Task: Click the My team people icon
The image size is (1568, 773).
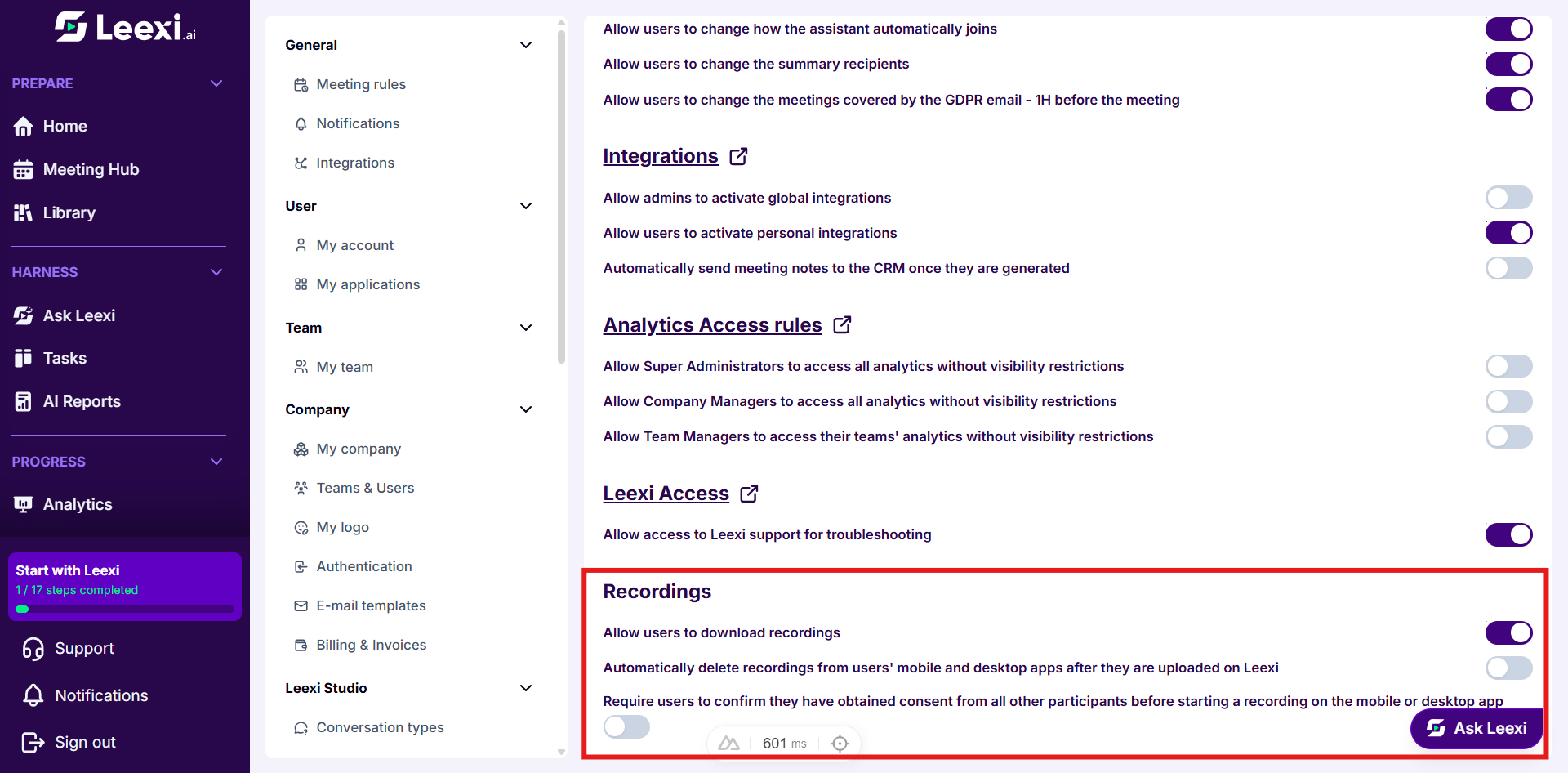Action: [x=301, y=367]
